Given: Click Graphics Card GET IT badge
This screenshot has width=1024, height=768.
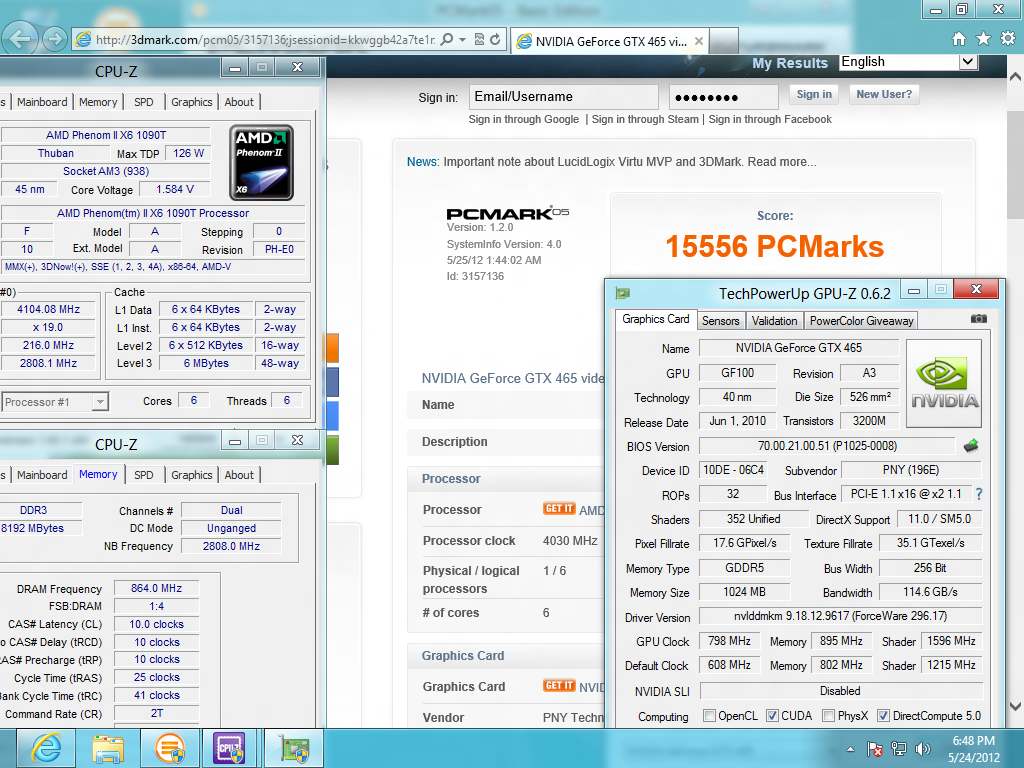Looking at the screenshot, I should point(559,686).
